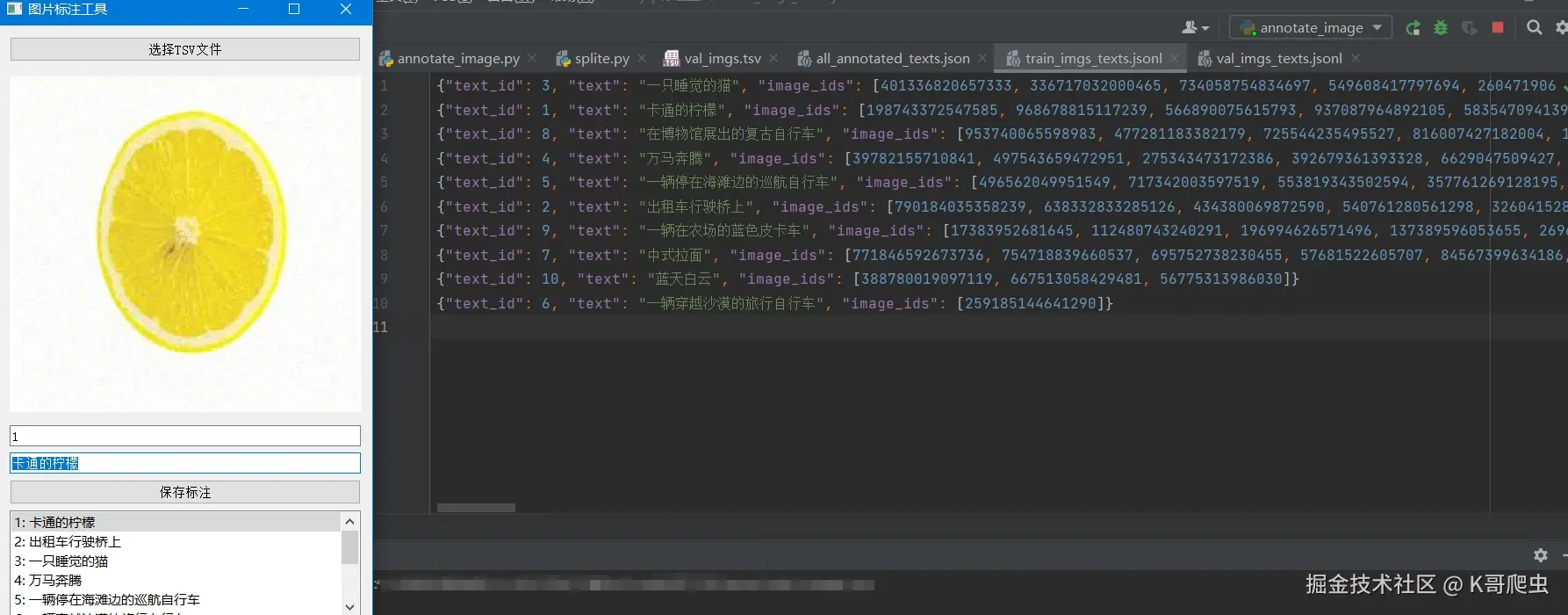Click "在博物馆展出的复古自行车" in editor line 3
This screenshot has height=615, width=1568.
(731, 134)
